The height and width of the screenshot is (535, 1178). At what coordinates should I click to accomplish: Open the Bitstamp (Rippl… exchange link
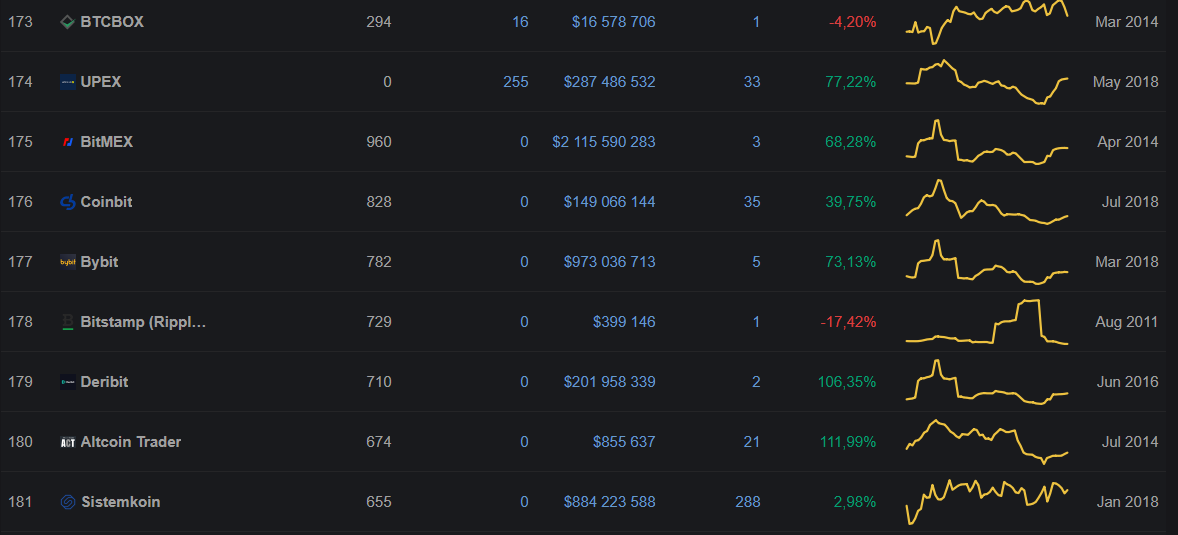pos(143,322)
